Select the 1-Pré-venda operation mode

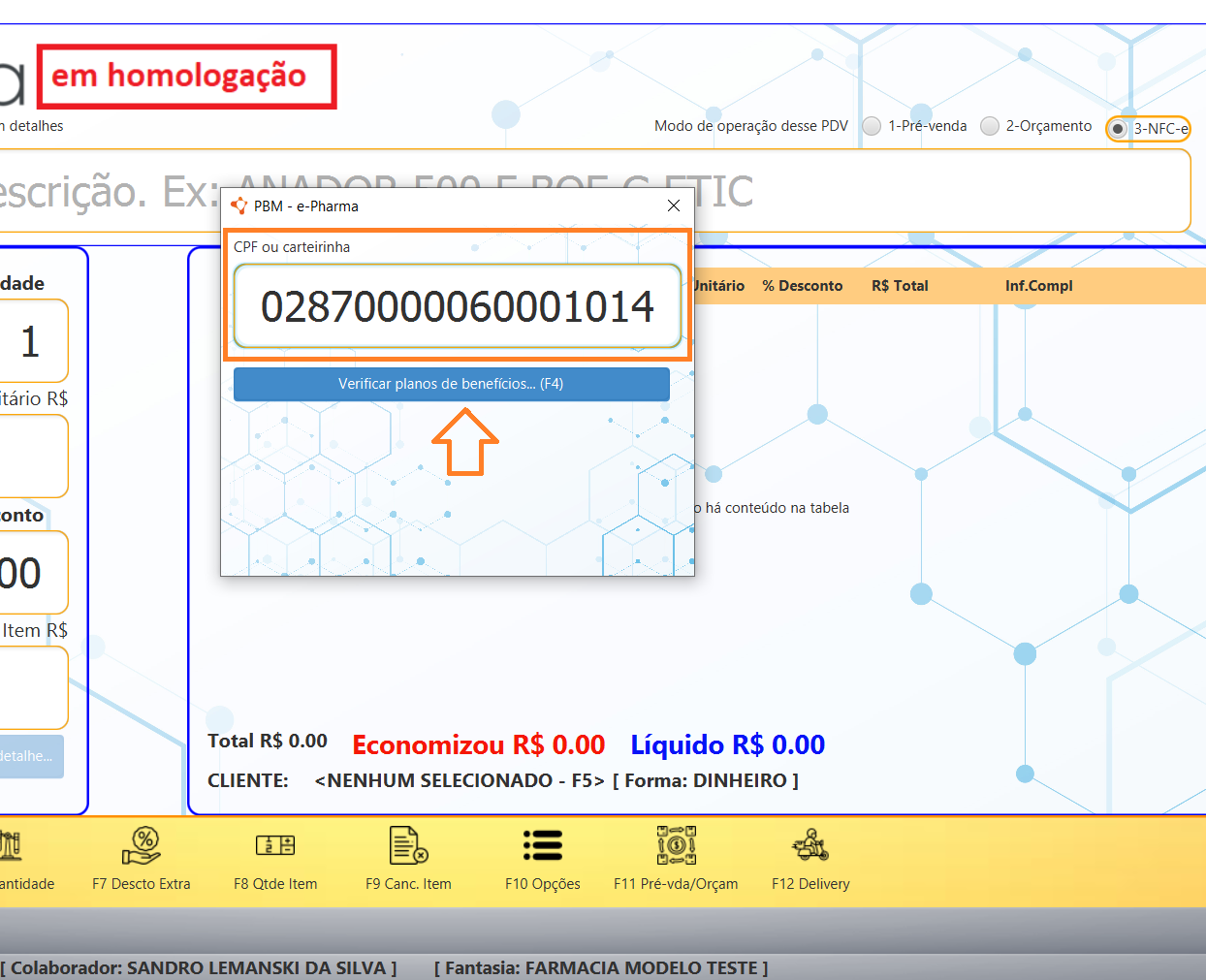873,126
